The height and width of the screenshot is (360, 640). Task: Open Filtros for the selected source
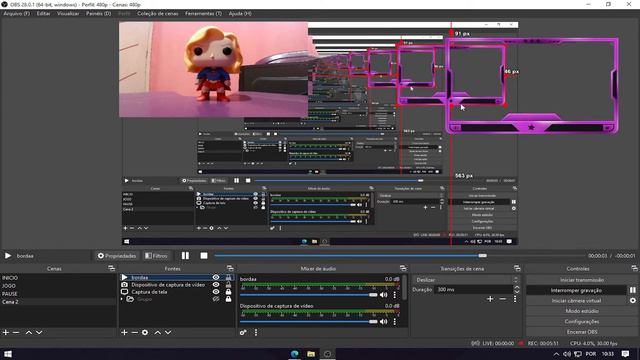[x=156, y=256]
